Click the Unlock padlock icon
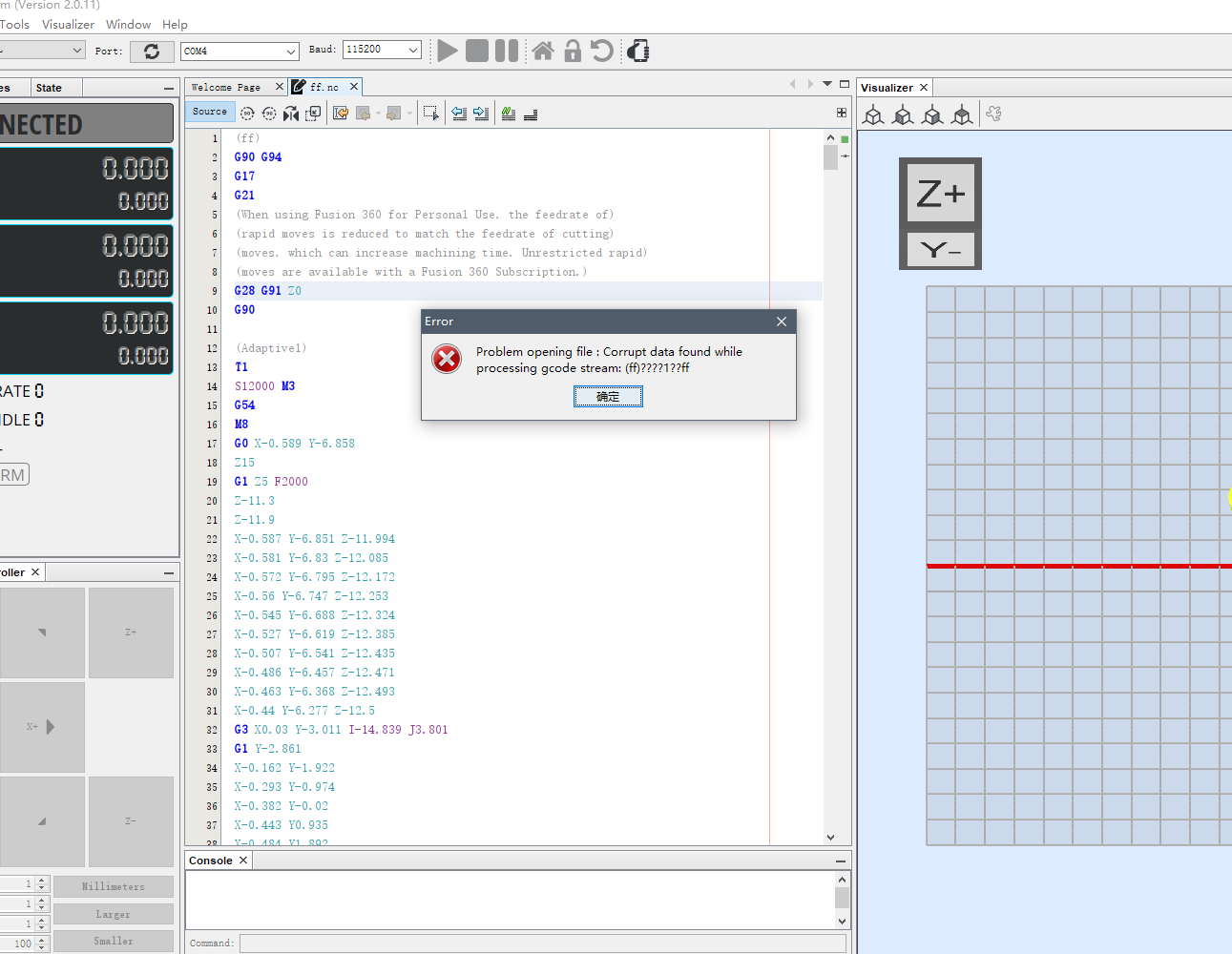 (573, 51)
